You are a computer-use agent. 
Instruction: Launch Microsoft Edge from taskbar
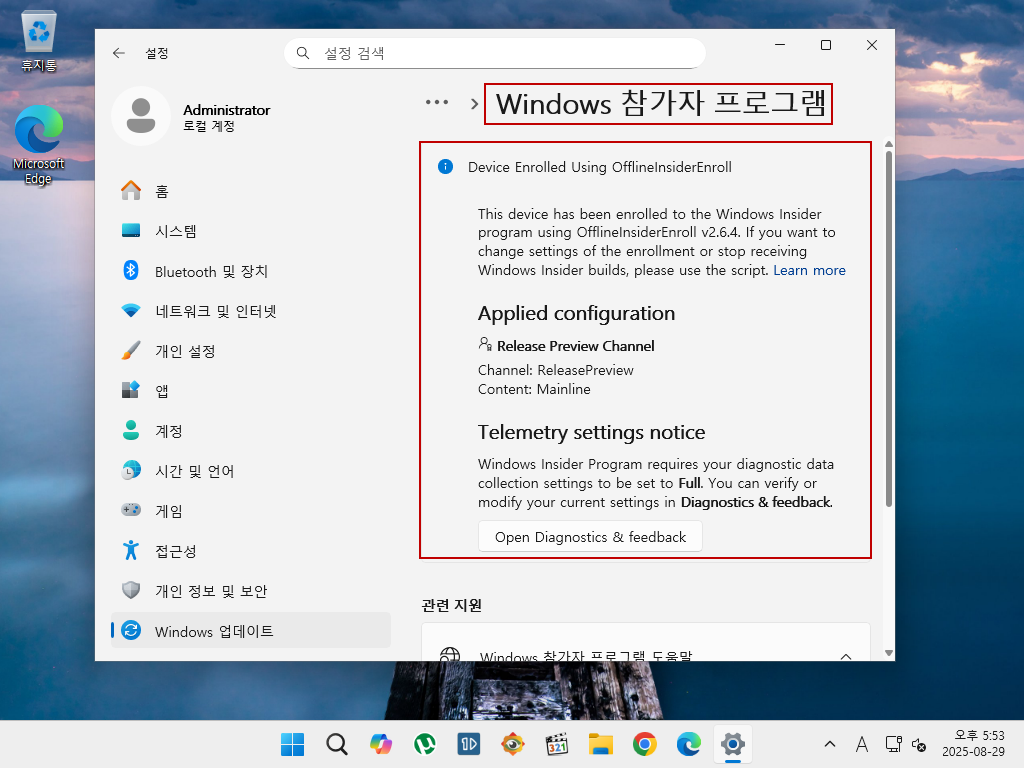[689, 744]
